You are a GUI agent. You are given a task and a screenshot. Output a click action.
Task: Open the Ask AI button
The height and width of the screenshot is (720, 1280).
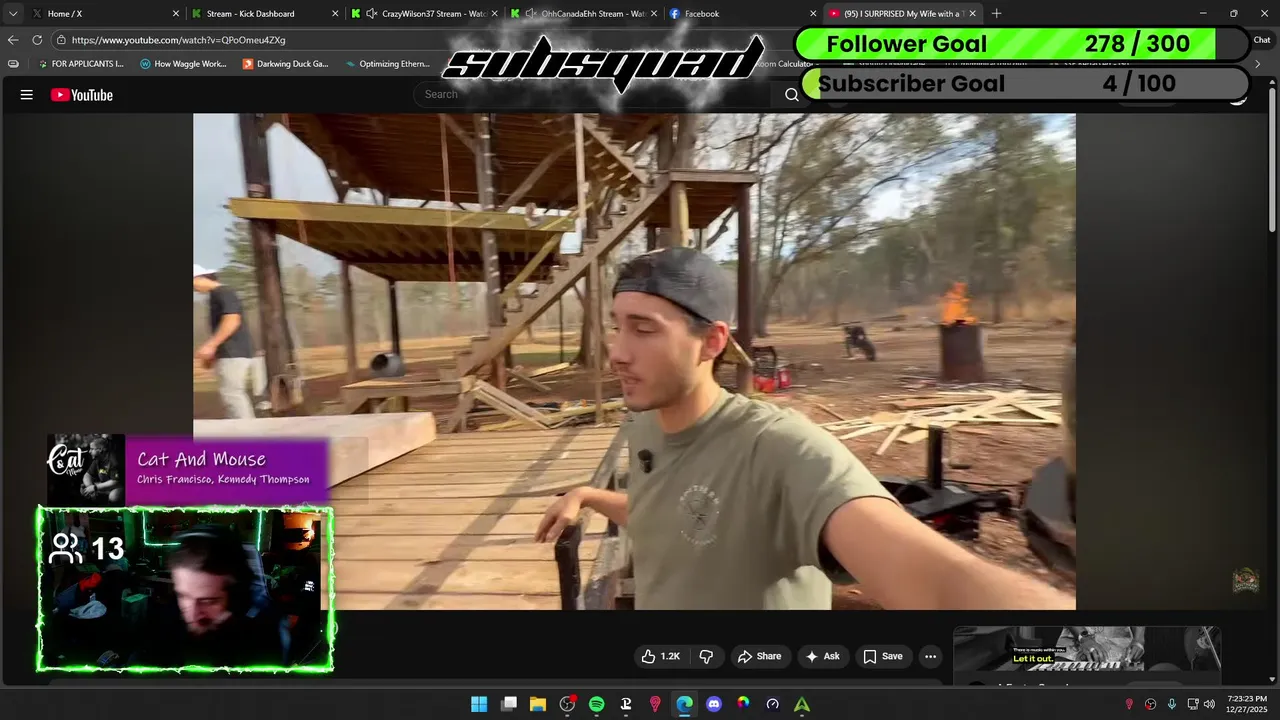coord(823,656)
